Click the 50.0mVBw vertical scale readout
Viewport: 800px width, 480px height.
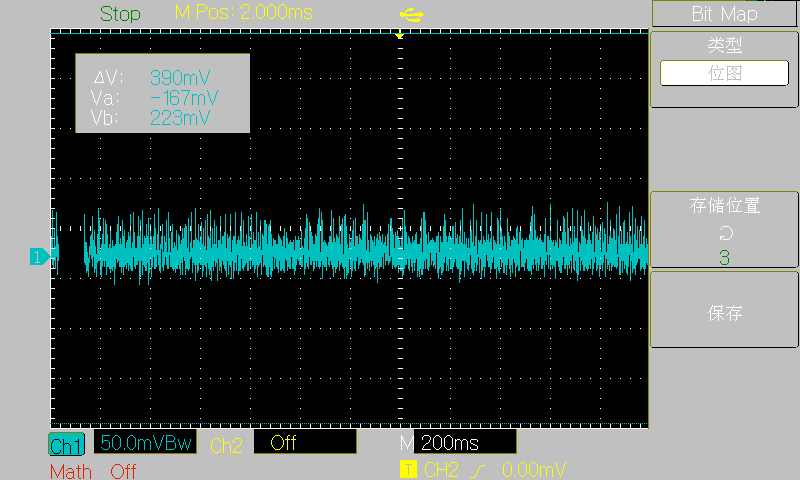(x=145, y=442)
